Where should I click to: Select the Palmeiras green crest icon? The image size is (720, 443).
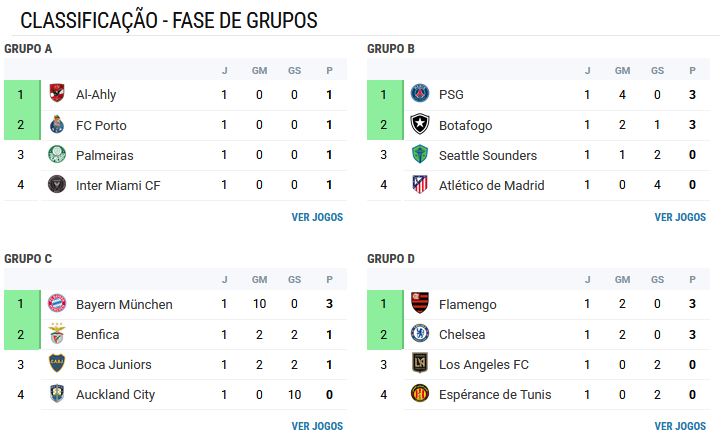coord(57,155)
